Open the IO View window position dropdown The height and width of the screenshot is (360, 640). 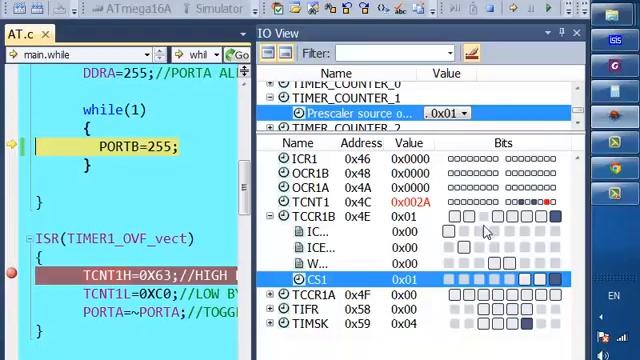(x=548, y=33)
